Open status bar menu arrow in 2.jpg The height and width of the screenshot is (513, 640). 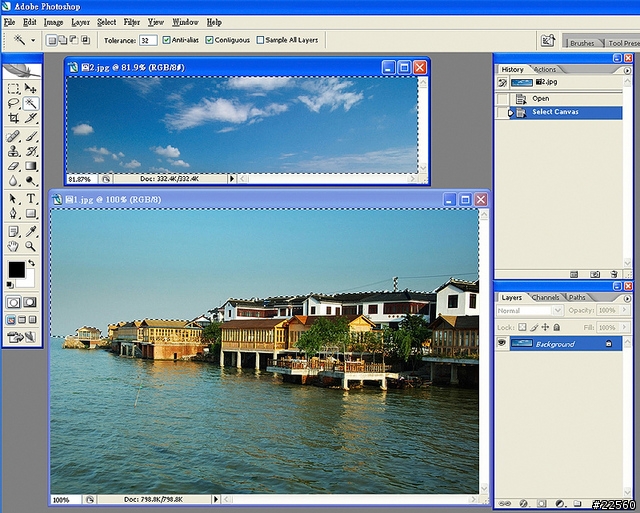[232, 178]
